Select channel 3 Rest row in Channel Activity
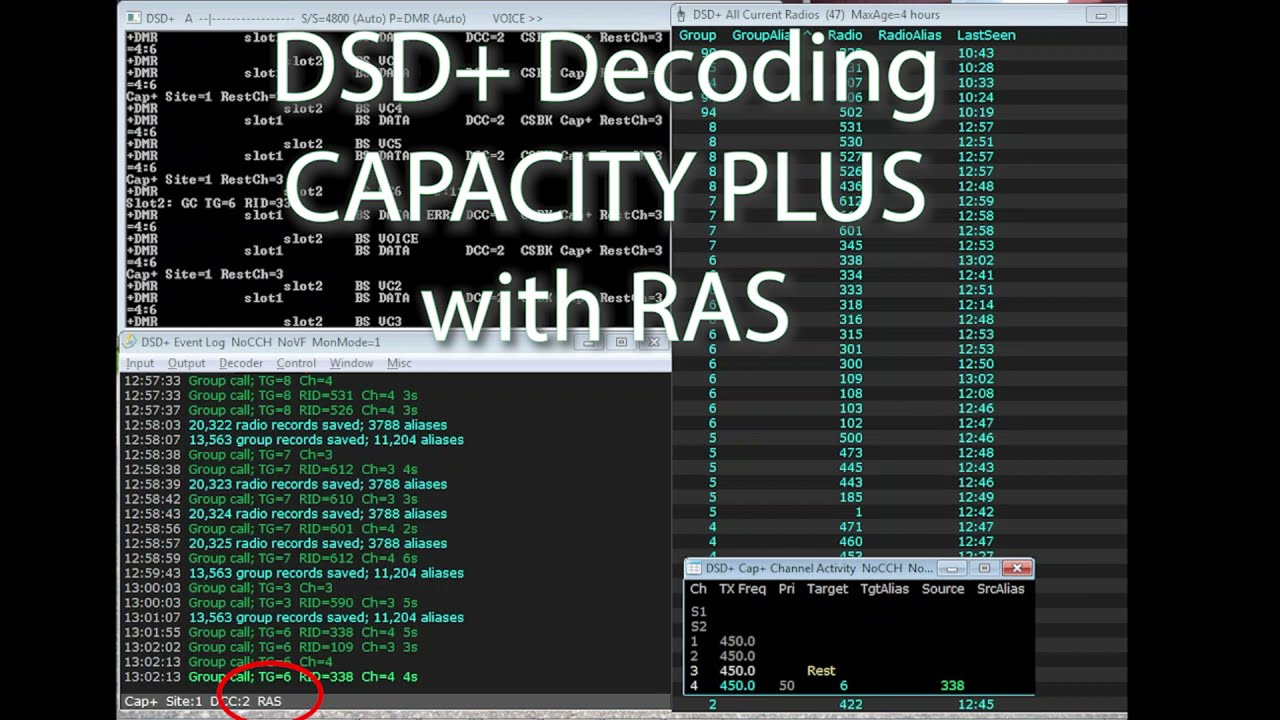The height and width of the screenshot is (720, 1280). tap(860, 671)
